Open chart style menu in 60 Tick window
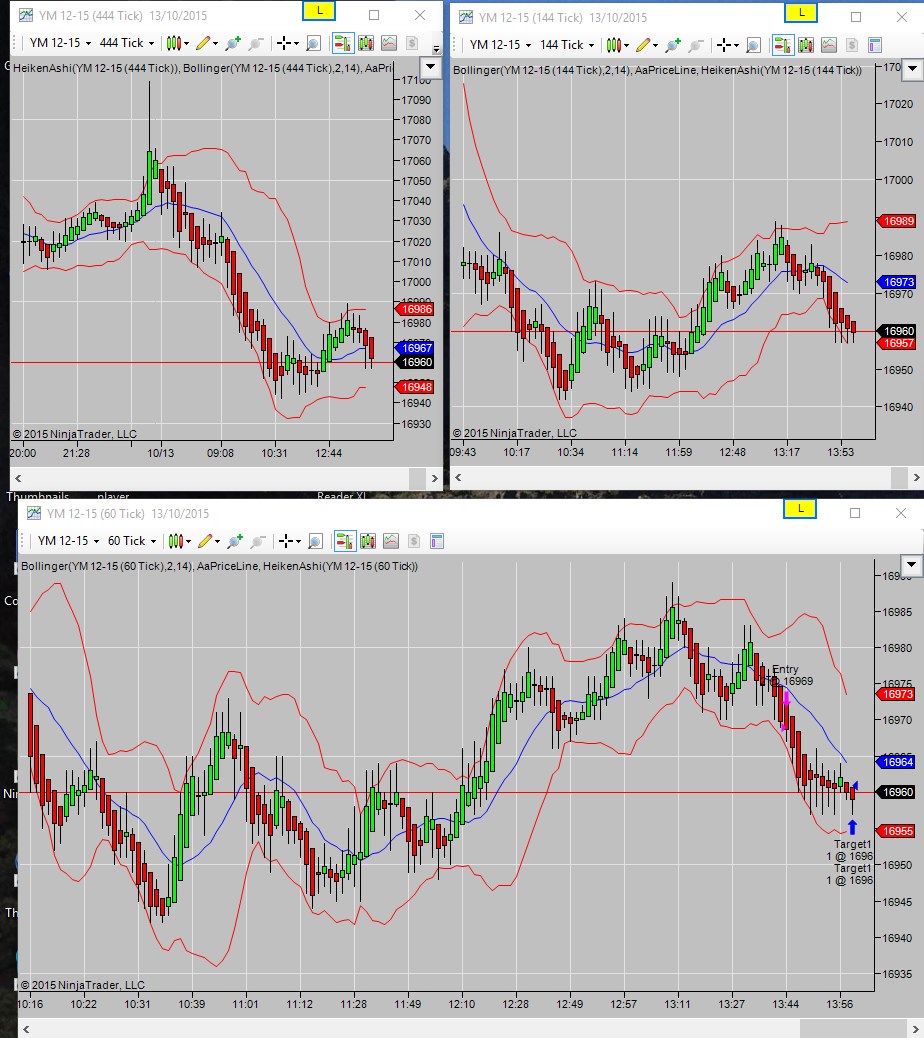924x1038 pixels. [x=179, y=542]
